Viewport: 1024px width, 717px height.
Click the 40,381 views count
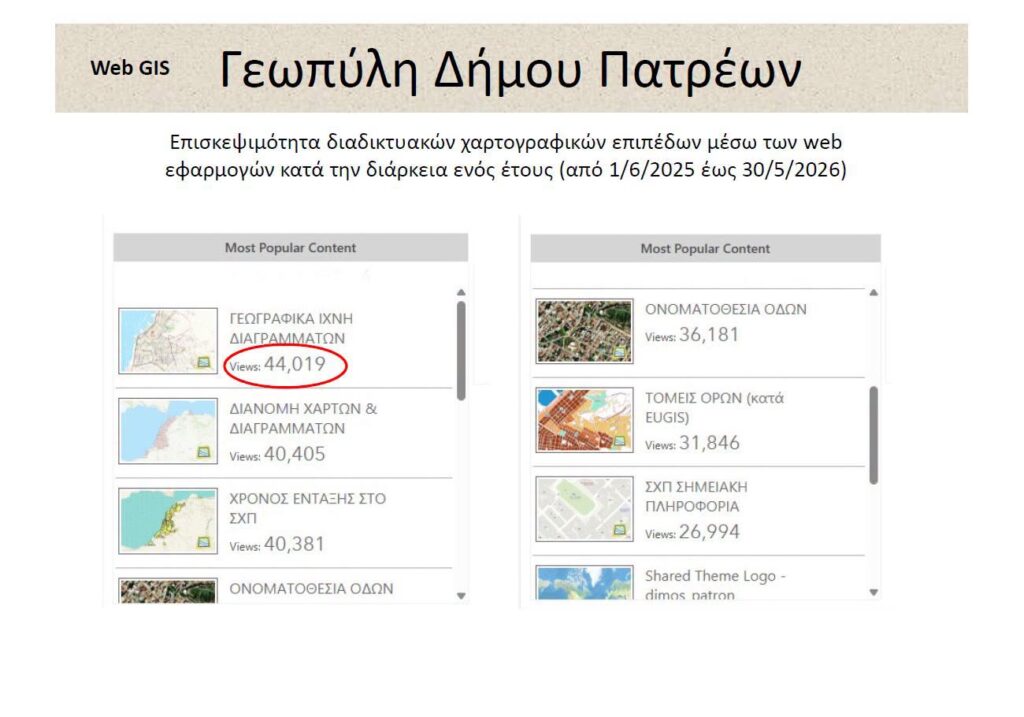point(294,544)
